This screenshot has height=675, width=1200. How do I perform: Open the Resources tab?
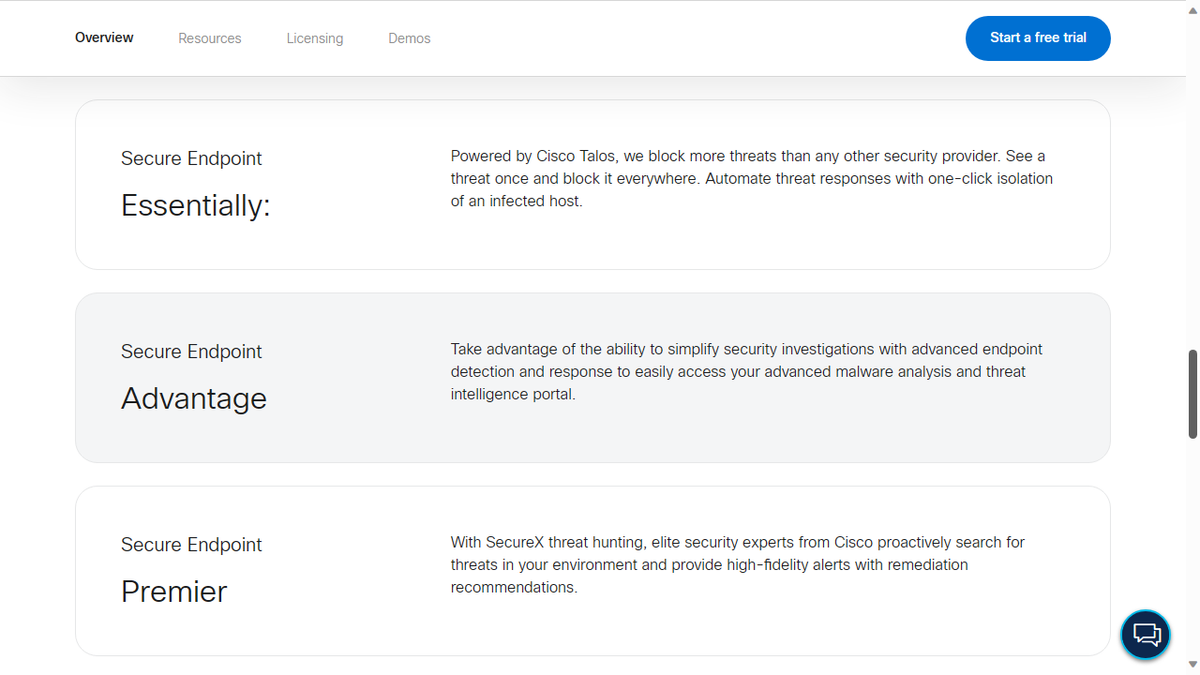point(209,39)
